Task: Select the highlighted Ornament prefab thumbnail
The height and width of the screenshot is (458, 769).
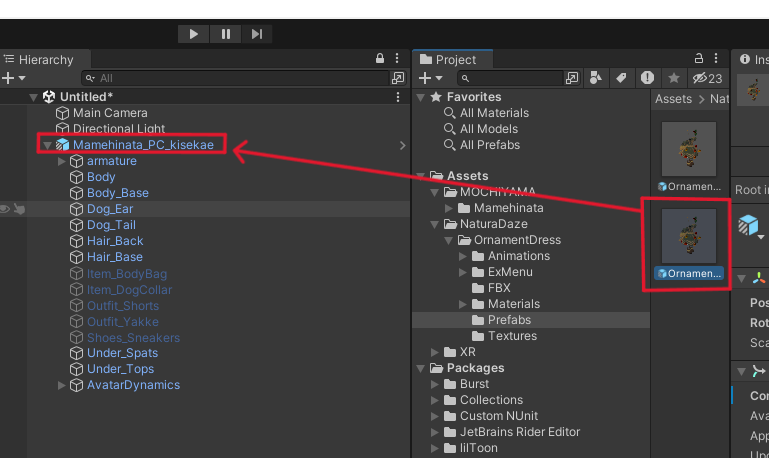Action: pos(688,236)
